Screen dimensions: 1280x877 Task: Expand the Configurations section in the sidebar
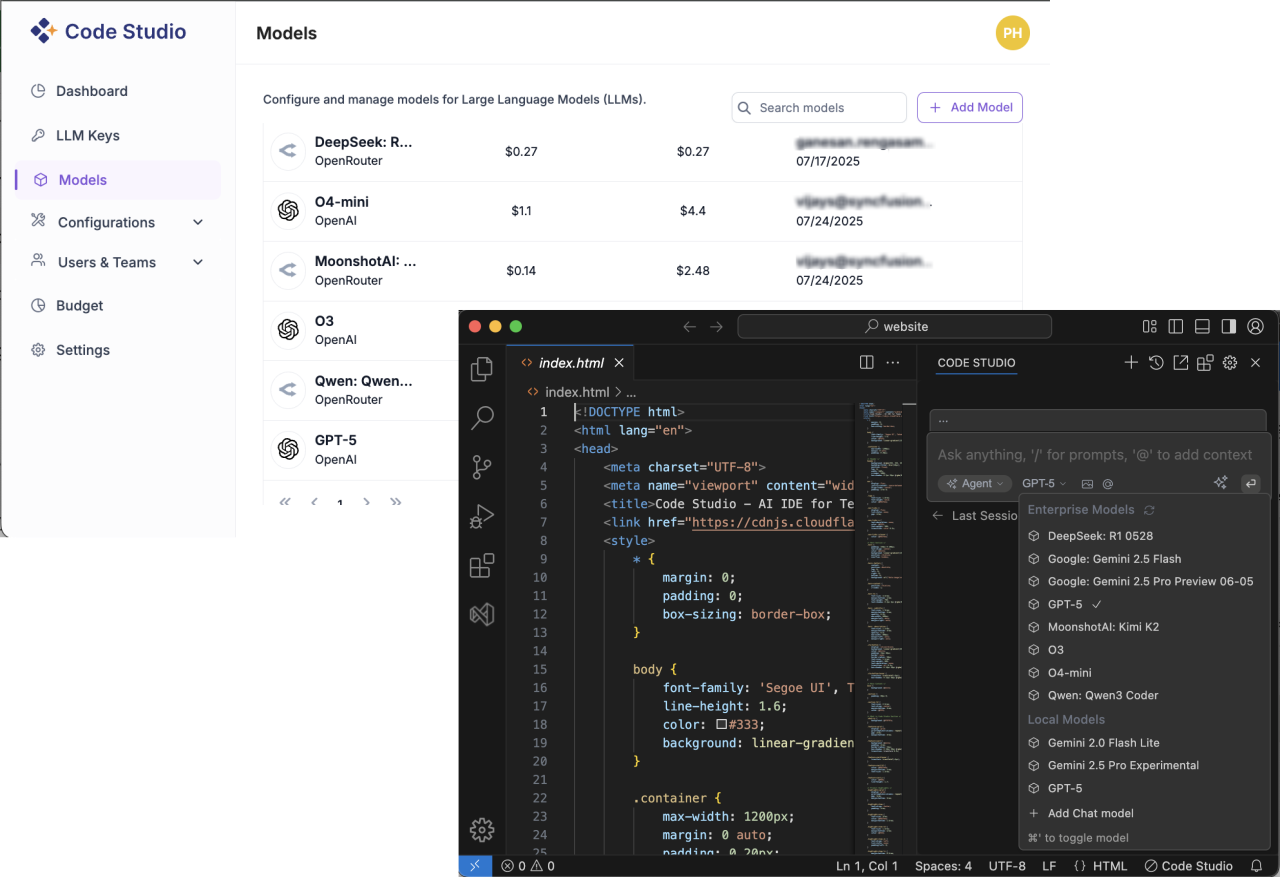[x=108, y=221]
